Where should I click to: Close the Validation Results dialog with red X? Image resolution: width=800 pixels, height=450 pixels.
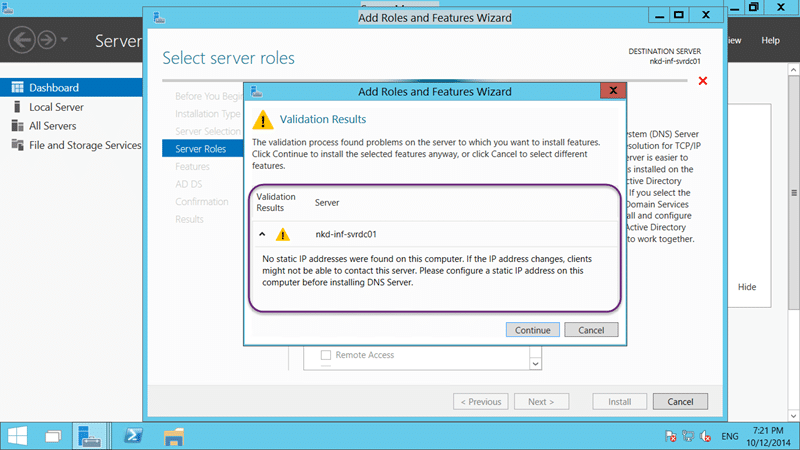tap(613, 90)
